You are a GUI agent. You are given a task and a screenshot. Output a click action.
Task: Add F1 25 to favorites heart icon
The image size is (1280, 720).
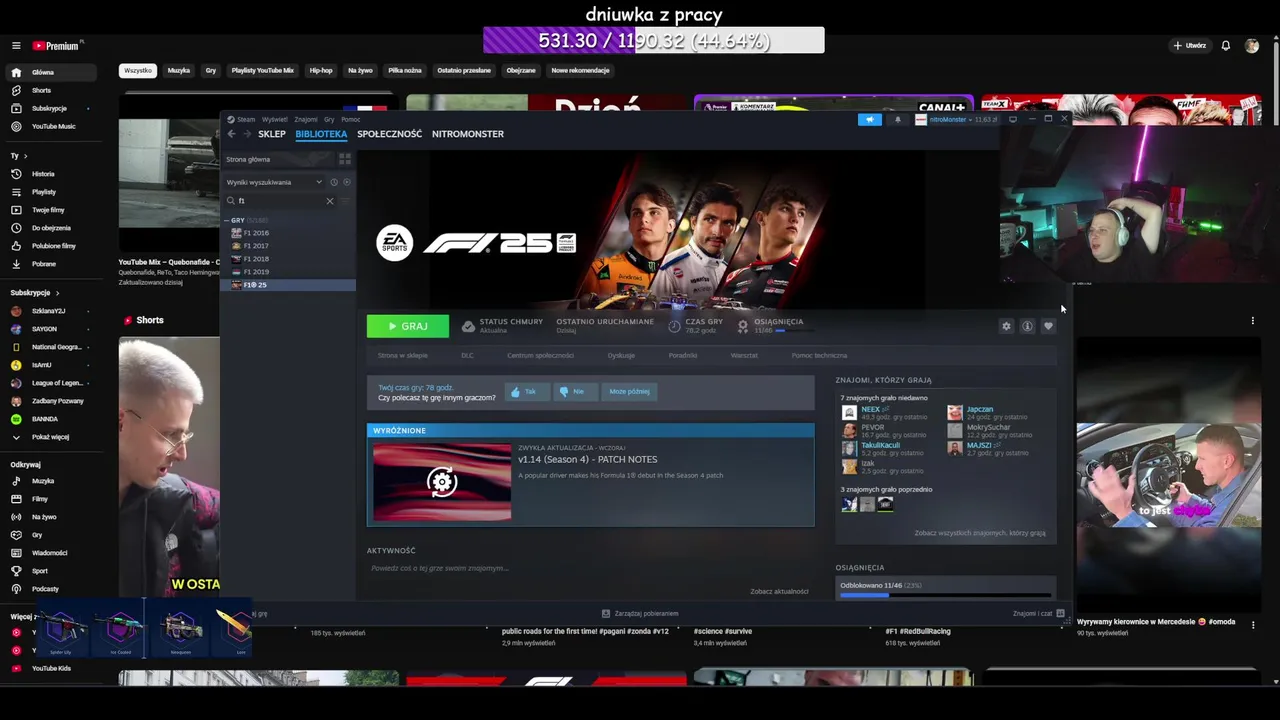pyautogui.click(x=1048, y=326)
